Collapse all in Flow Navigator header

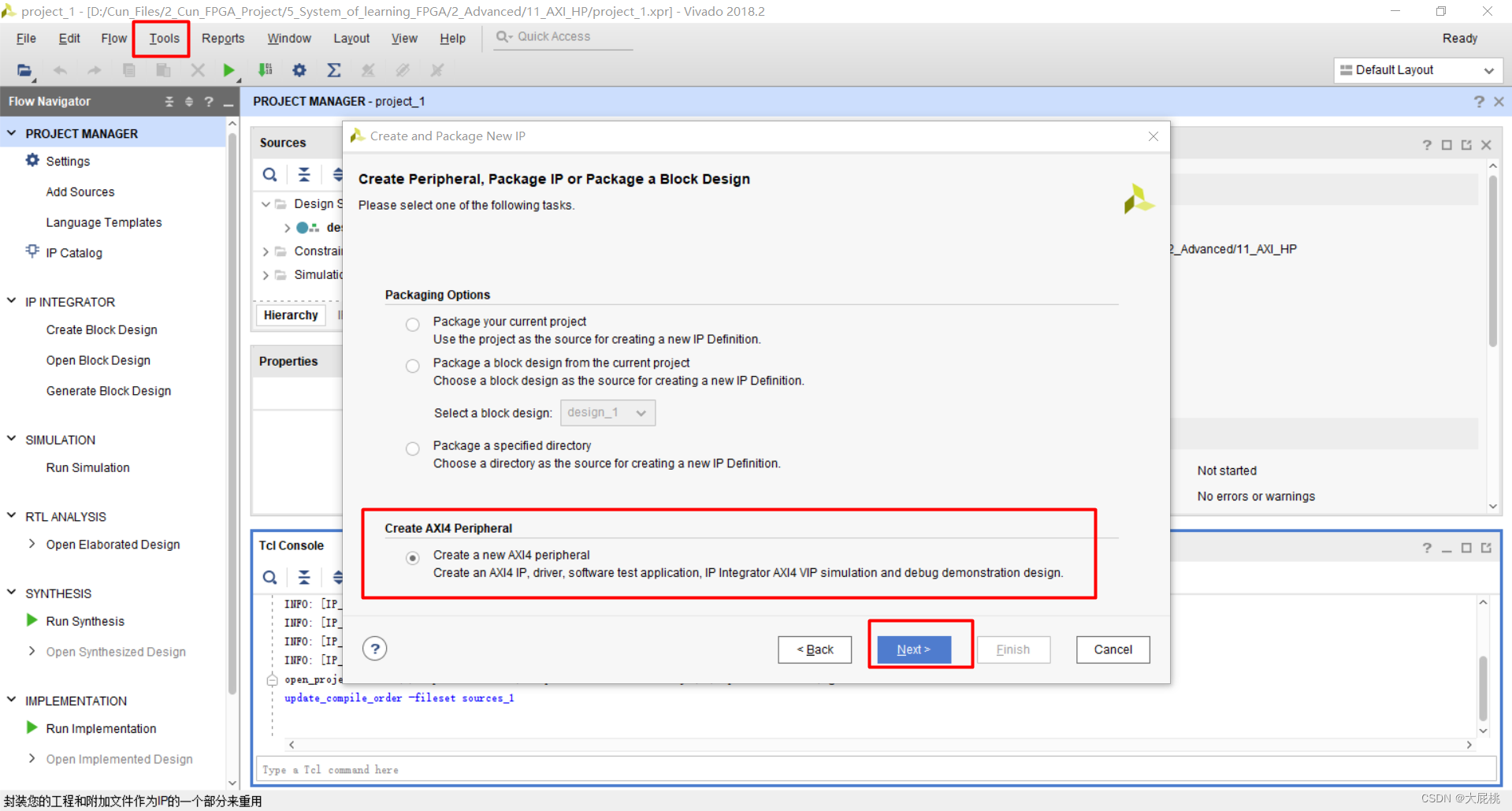click(x=169, y=102)
